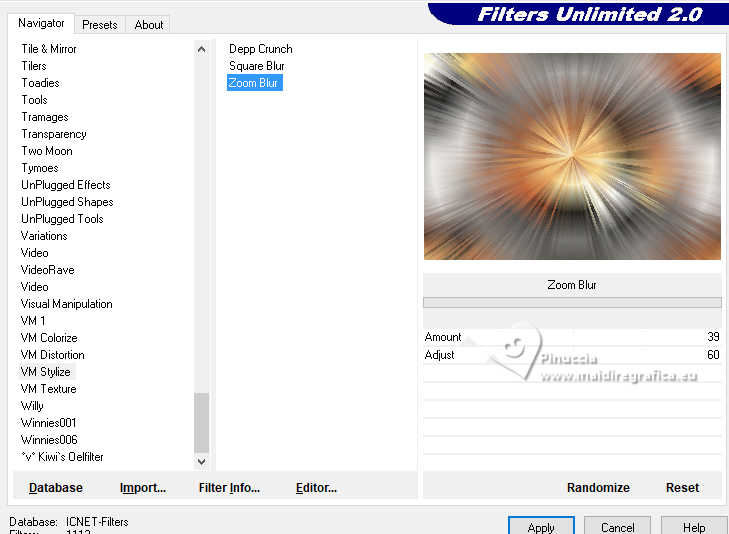This screenshot has height=534, width=729.
Task: Adjust the Amount slider row
Action: (572, 337)
